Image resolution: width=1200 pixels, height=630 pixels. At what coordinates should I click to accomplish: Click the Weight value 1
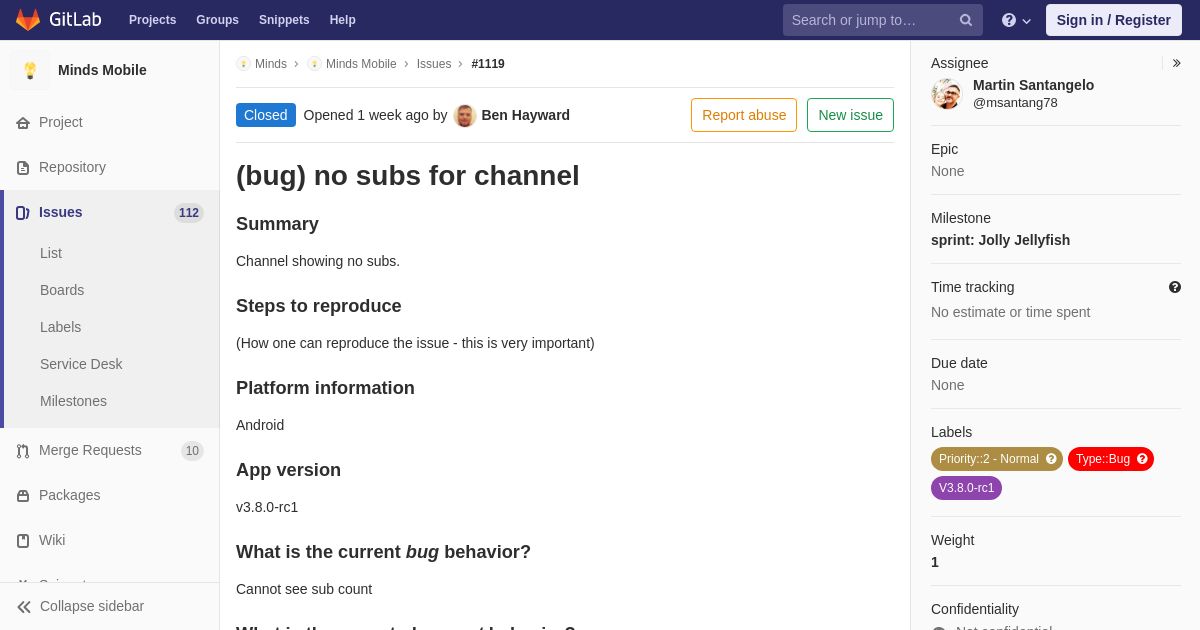click(935, 562)
